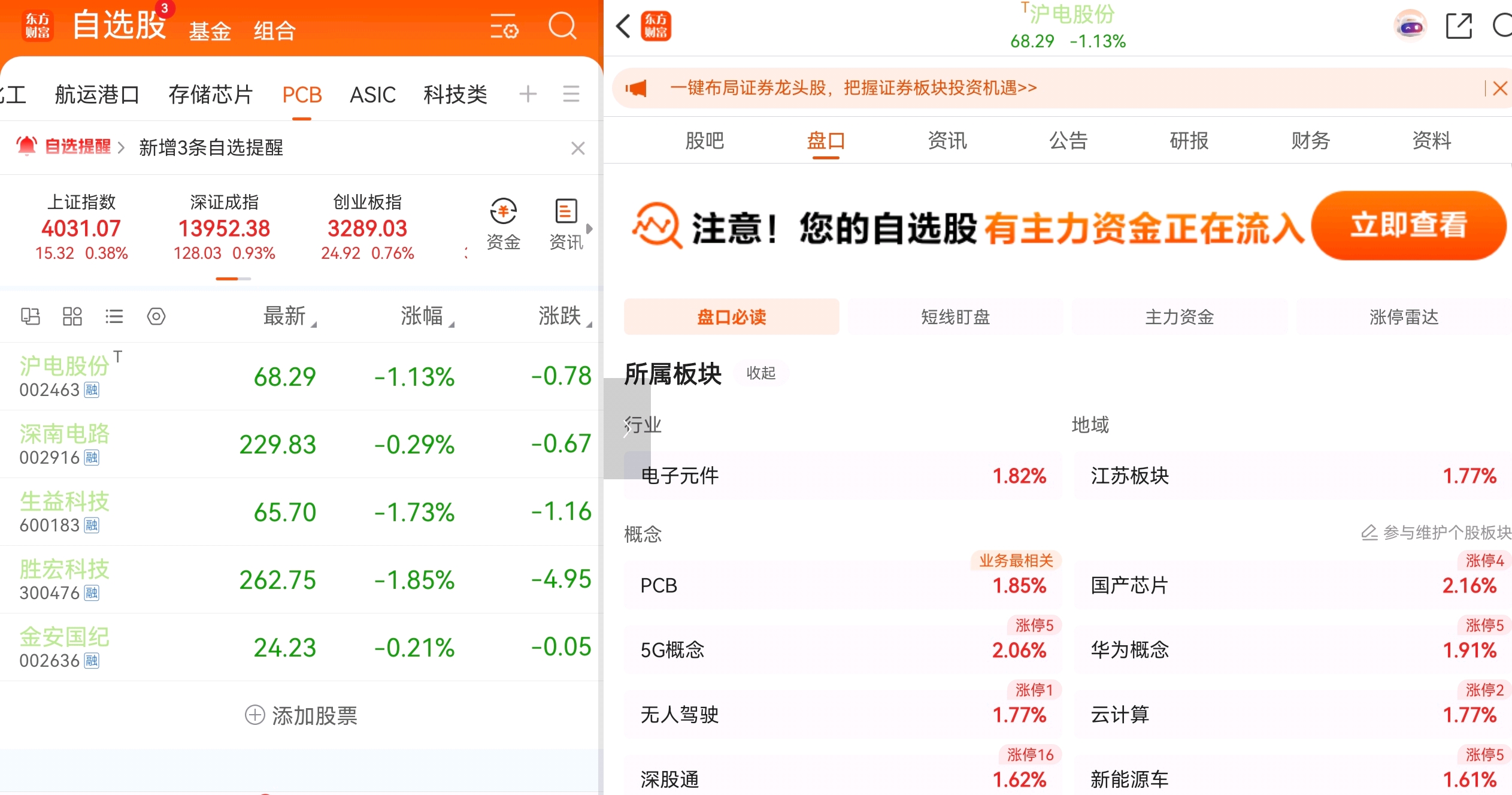This screenshot has height=795, width=1512.
Task: Tap the share icon for 沪电股份
Action: [x=1458, y=26]
